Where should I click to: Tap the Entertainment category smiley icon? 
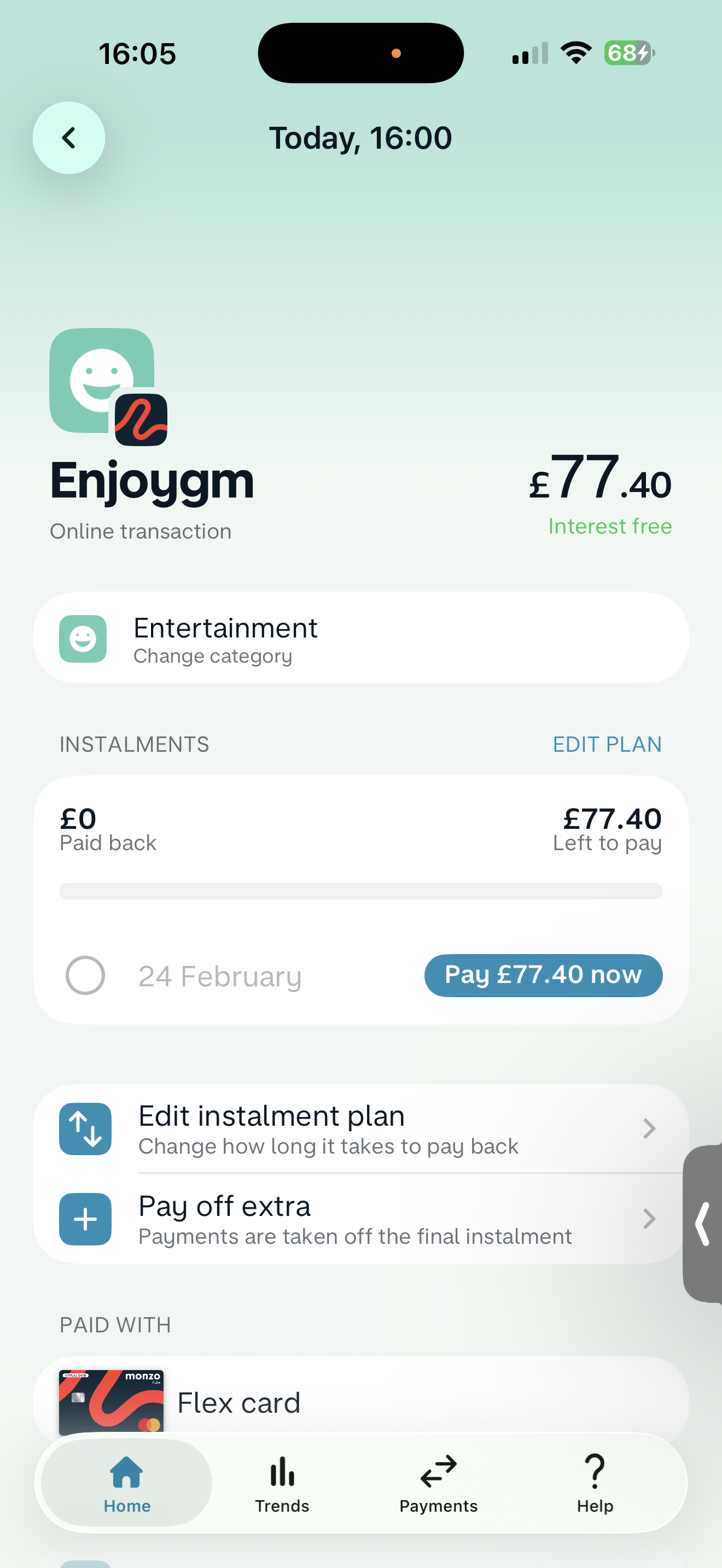tap(83, 639)
